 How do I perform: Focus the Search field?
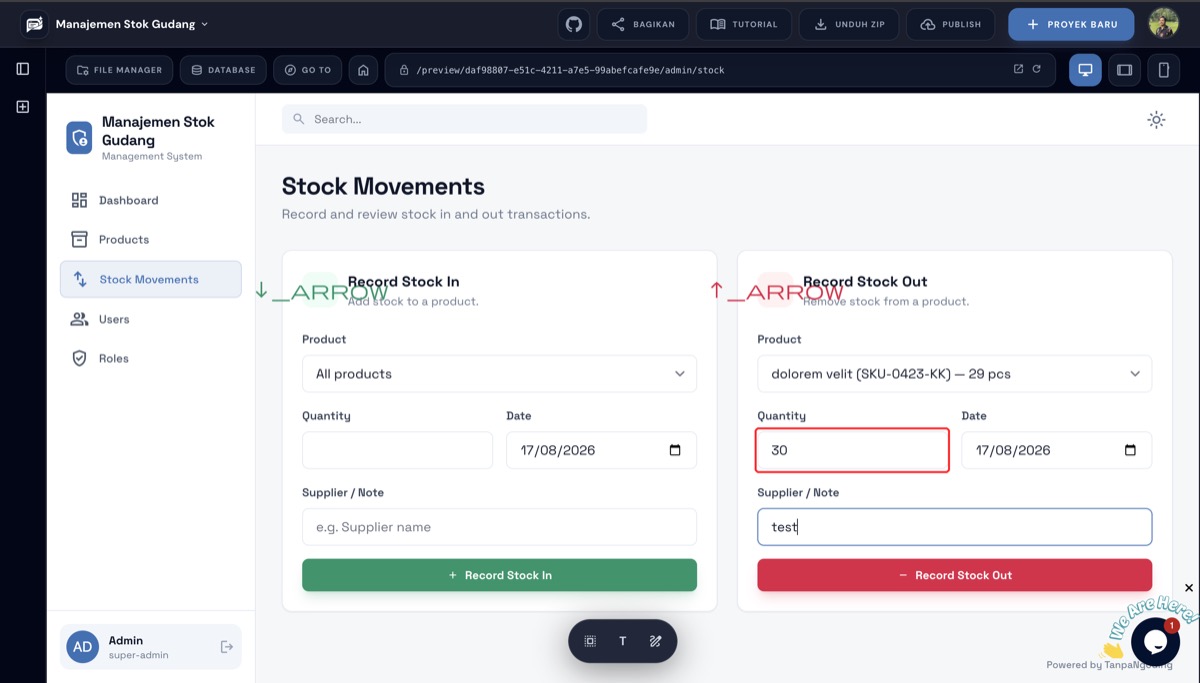(464, 119)
